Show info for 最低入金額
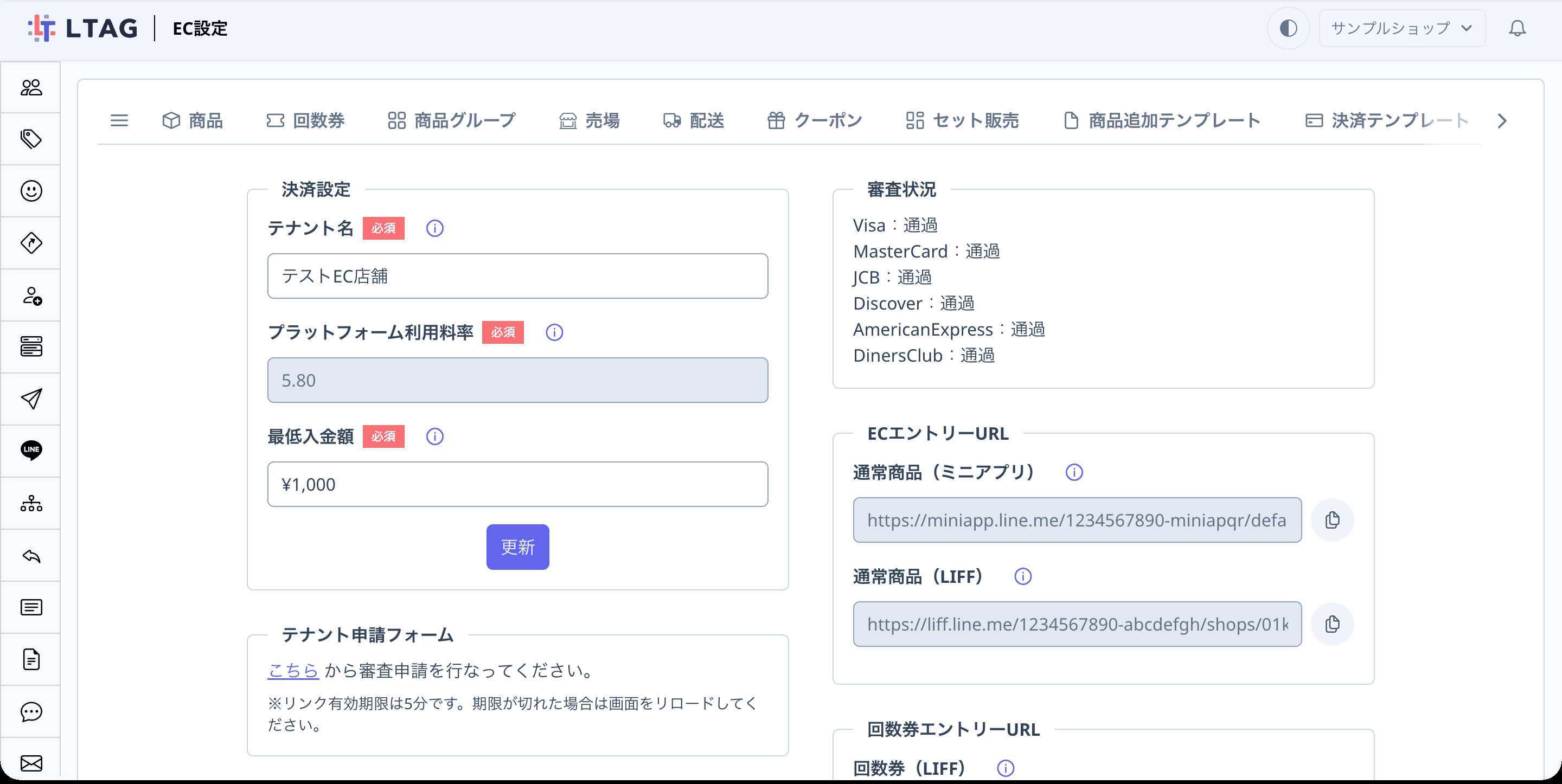The width and height of the screenshot is (1562, 784). [435, 436]
